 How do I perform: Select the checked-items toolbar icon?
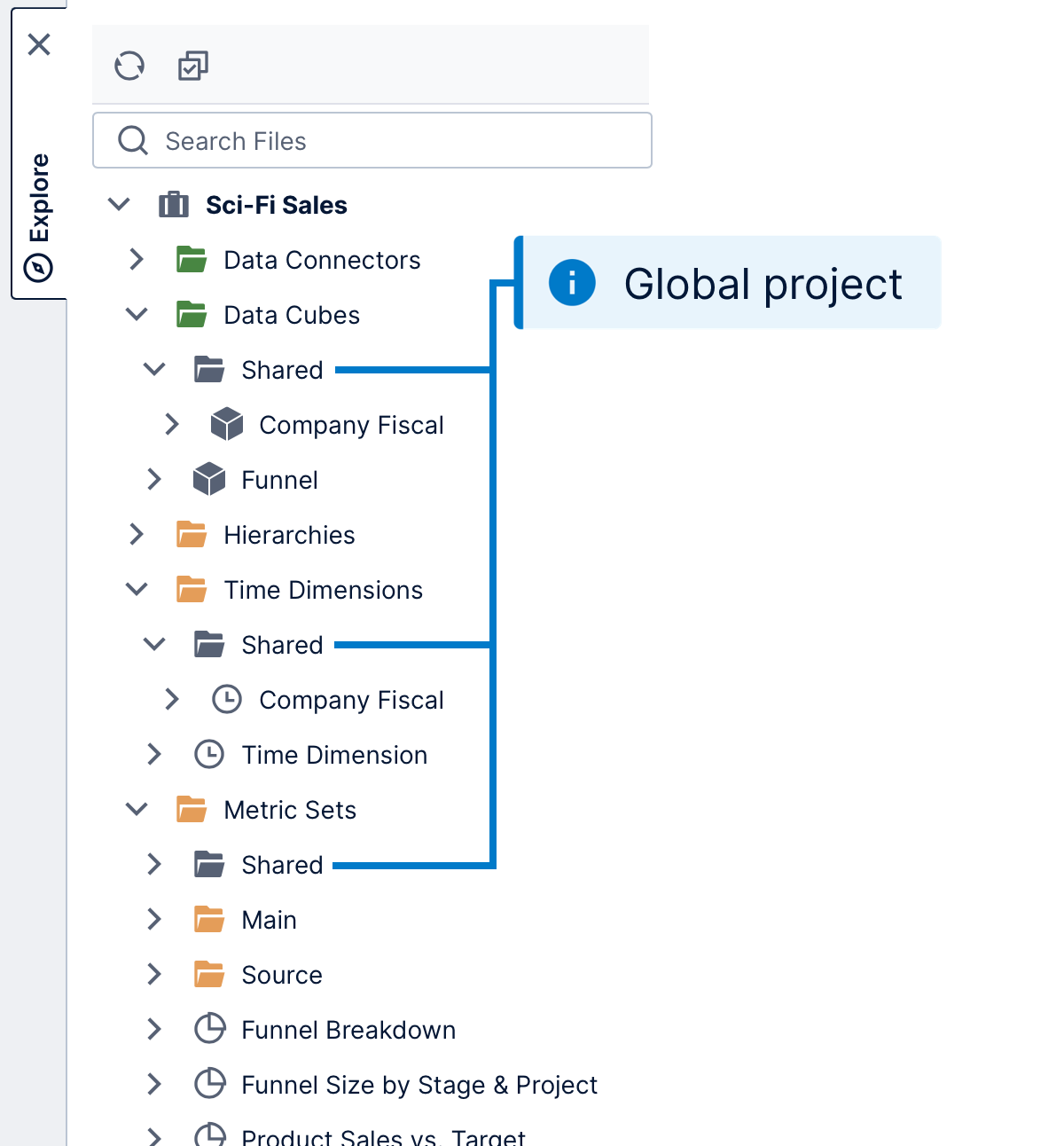192,65
